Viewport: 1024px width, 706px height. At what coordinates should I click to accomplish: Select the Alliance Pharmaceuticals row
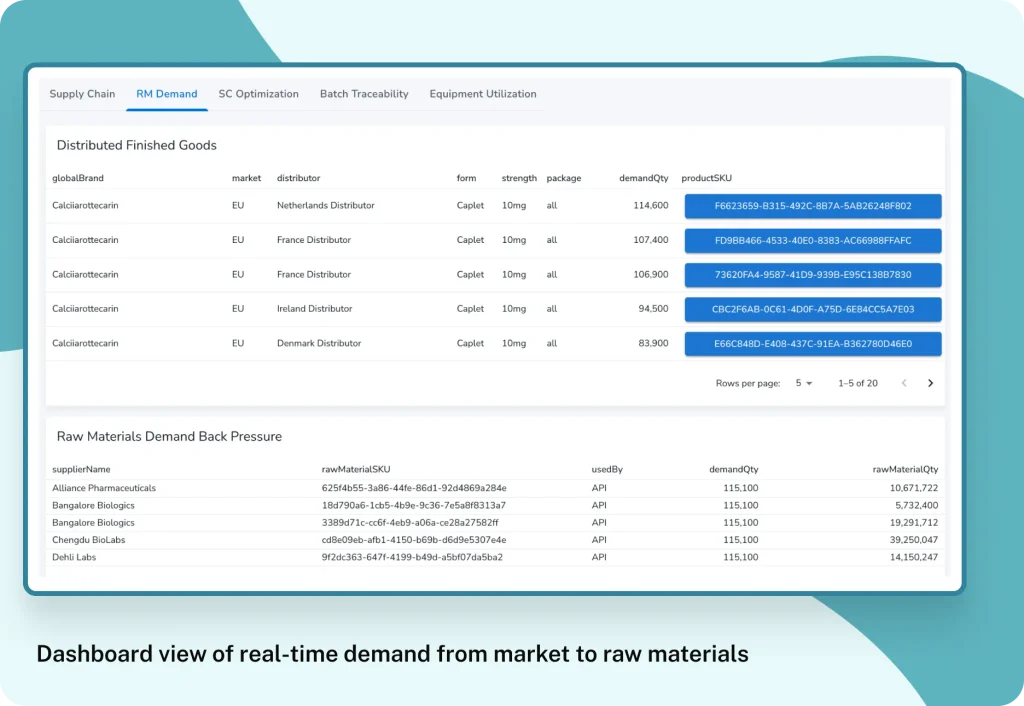click(x=104, y=488)
